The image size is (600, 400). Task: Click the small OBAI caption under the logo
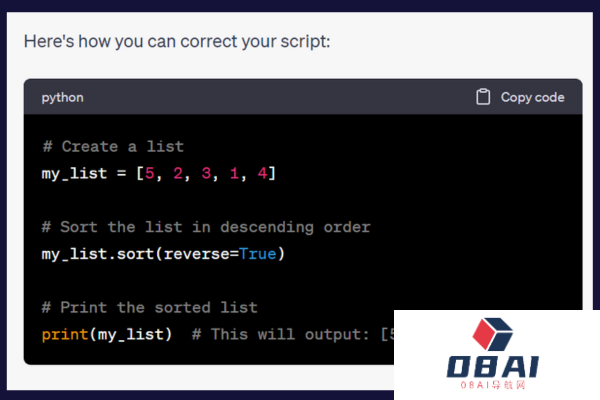pyautogui.click(x=496, y=385)
